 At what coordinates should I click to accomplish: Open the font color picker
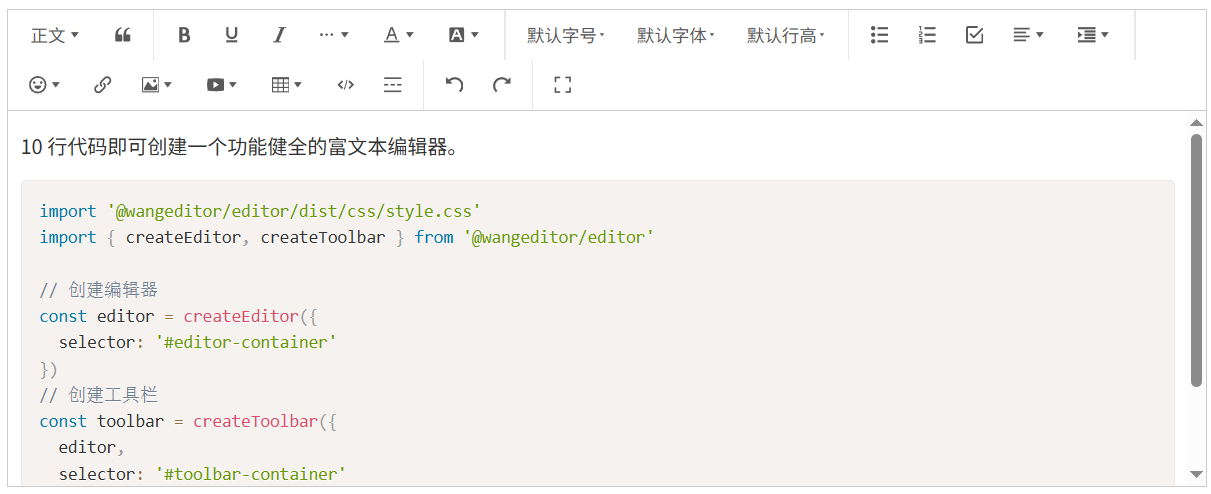pyautogui.click(x=399, y=35)
